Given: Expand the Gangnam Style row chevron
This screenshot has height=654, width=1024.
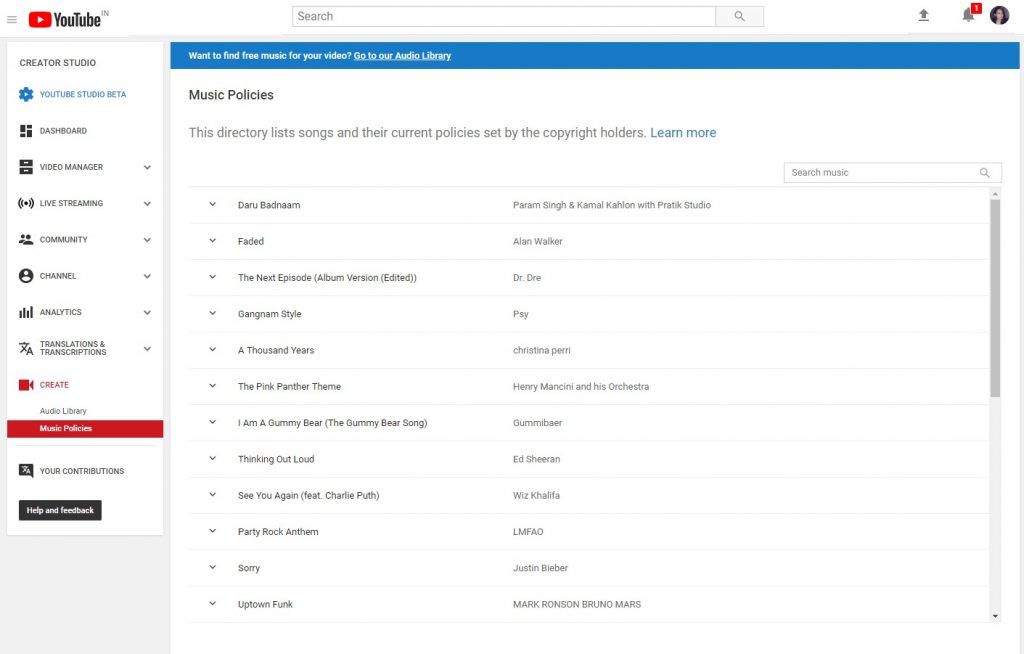Looking at the screenshot, I should 212,313.
